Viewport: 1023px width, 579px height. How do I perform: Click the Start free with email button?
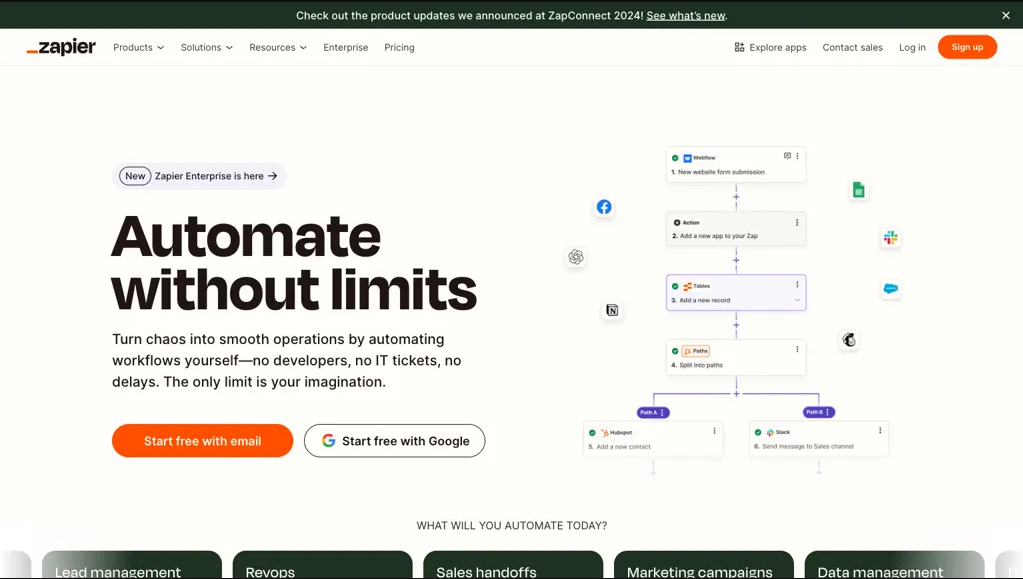click(202, 441)
